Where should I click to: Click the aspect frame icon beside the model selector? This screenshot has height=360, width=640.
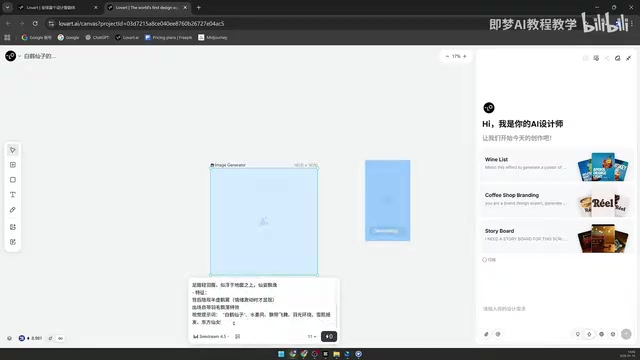pyautogui.click(x=238, y=337)
